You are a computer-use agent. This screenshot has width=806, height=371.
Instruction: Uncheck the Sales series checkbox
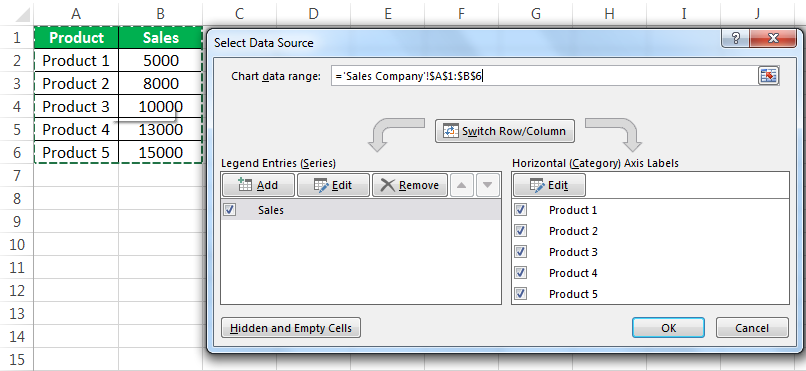230,210
